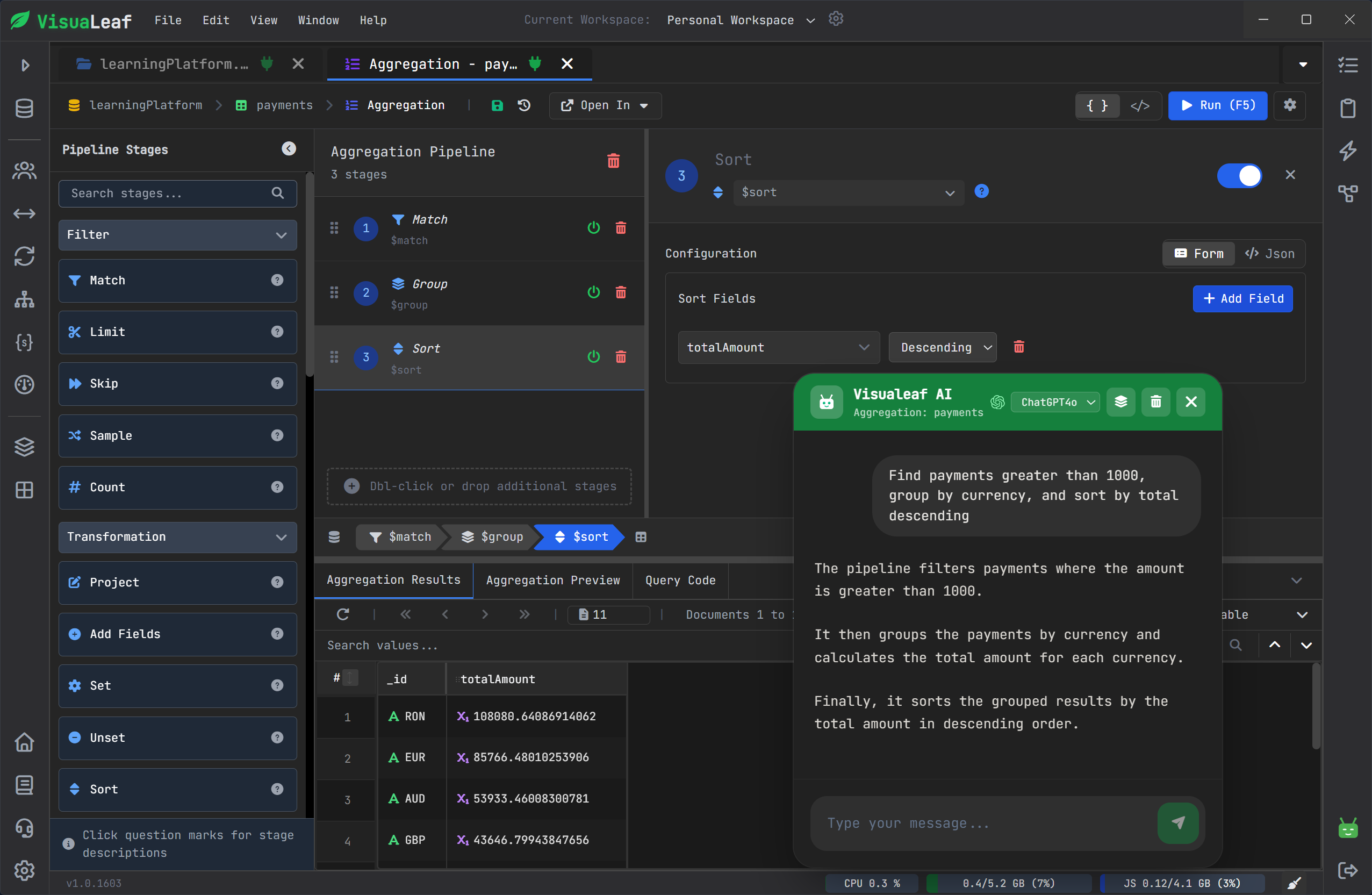
Task: Collapse the Pipeline Stages panel
Action: coord(289,149)
